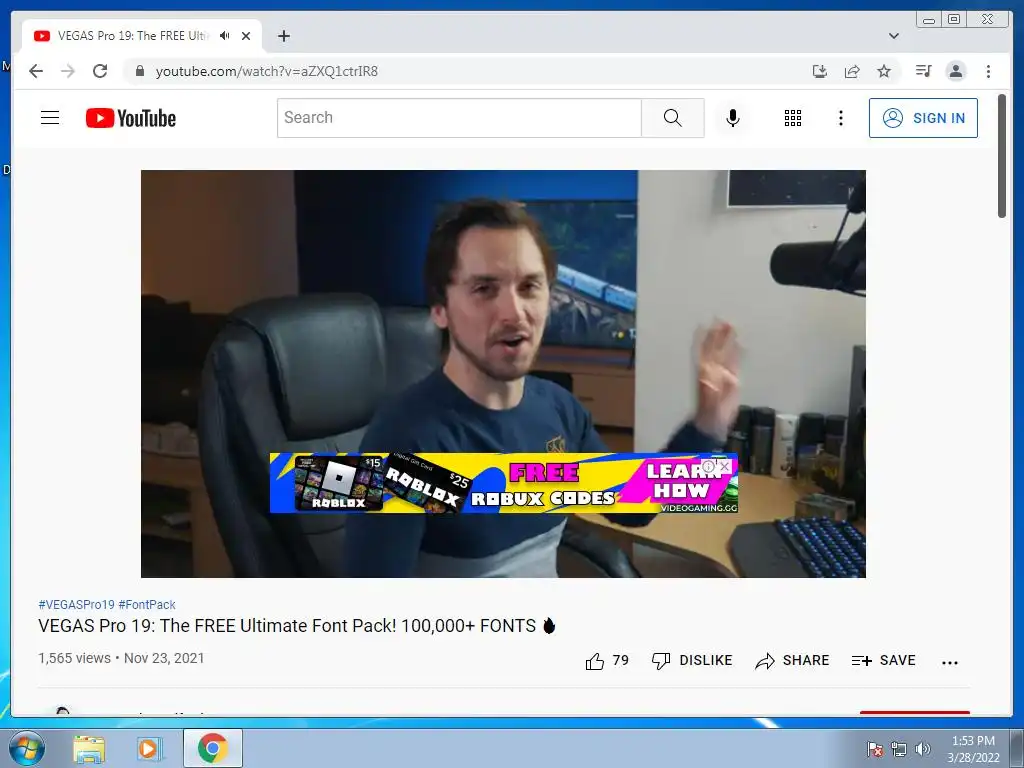The image size is (1024, 768).
Task: Open the SHARE dialog
Action: coord(792,661)
